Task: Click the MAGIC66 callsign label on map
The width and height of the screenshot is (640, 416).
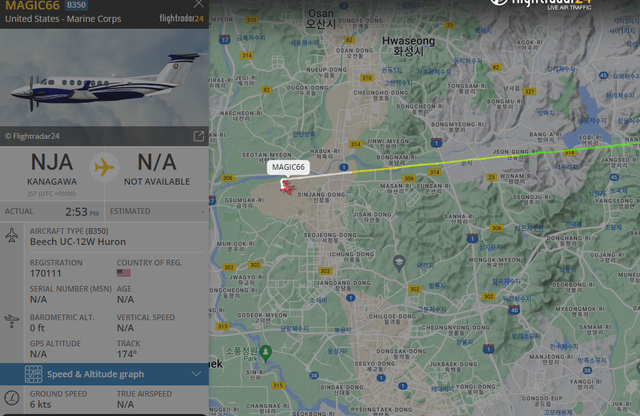Action: (288, 167)
